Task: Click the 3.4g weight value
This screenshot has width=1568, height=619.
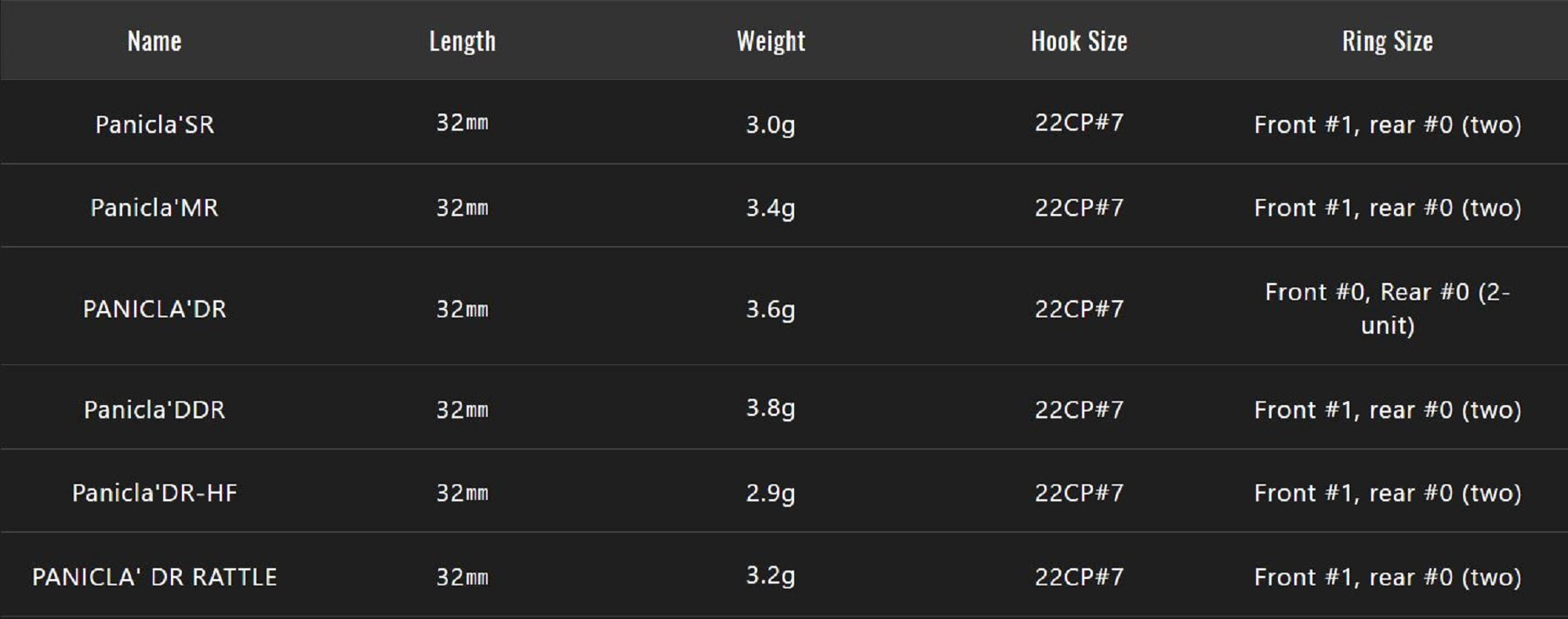Action: click(x=770, y=208)
